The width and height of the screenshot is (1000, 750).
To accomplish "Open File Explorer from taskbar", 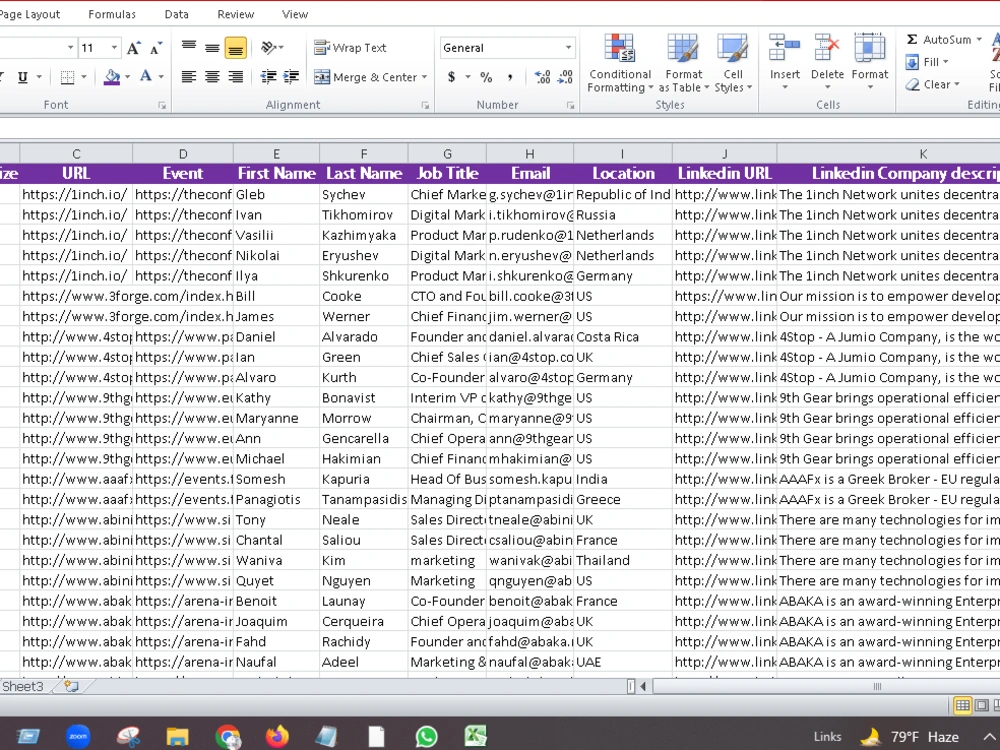I will point(178,736).
